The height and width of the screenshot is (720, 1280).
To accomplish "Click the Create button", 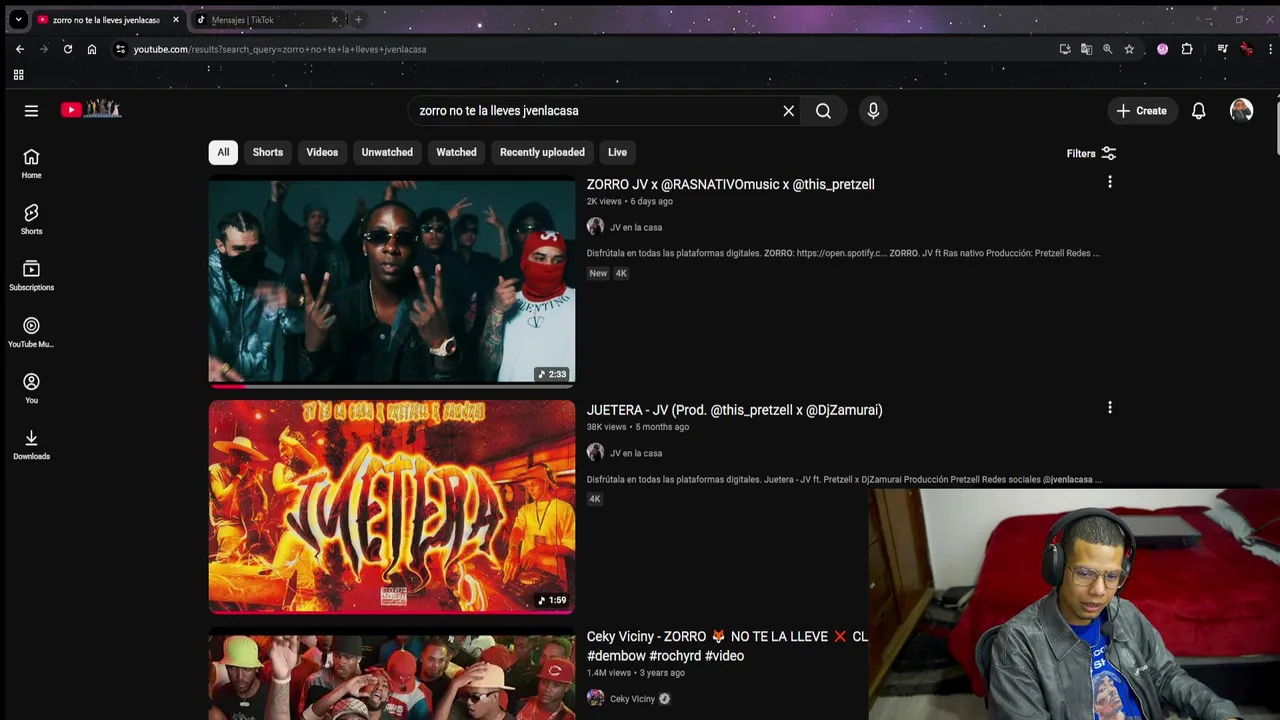I will (x=1141, y=111).
